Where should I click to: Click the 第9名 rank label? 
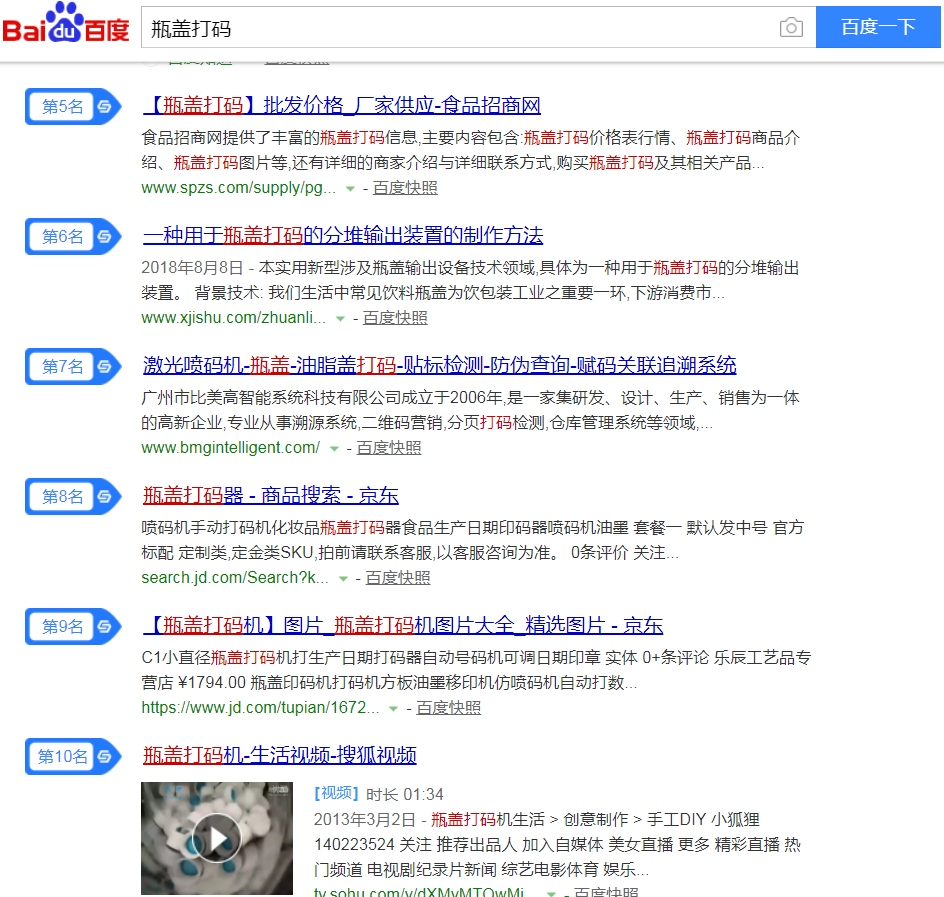(x=63, y=627)
